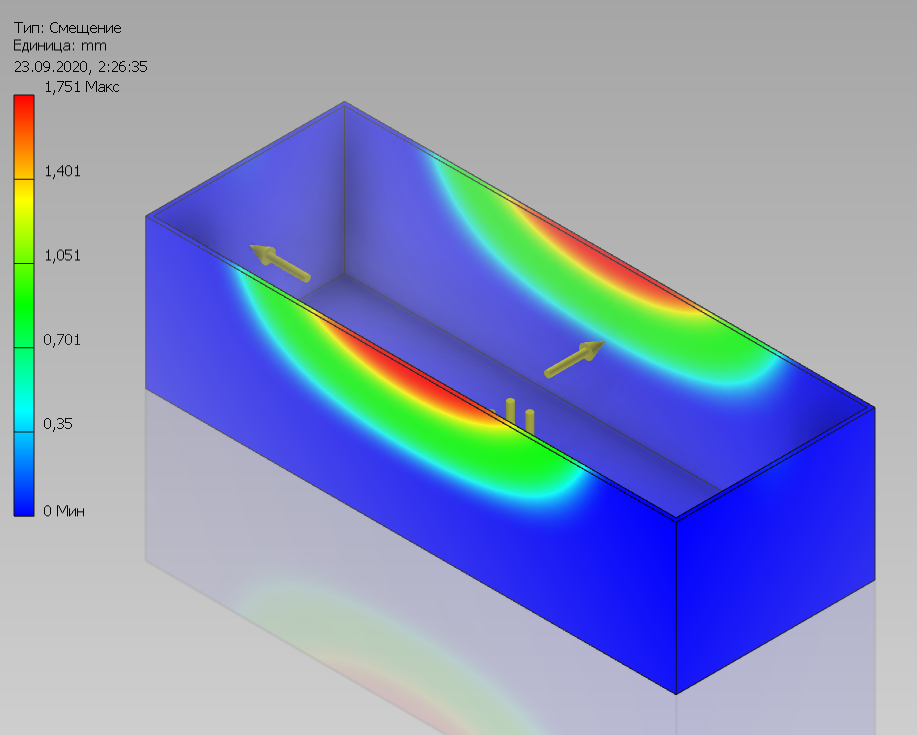917x735 pixels.
Task: Select the '1,401' legend value
Action: coord(62,171)
